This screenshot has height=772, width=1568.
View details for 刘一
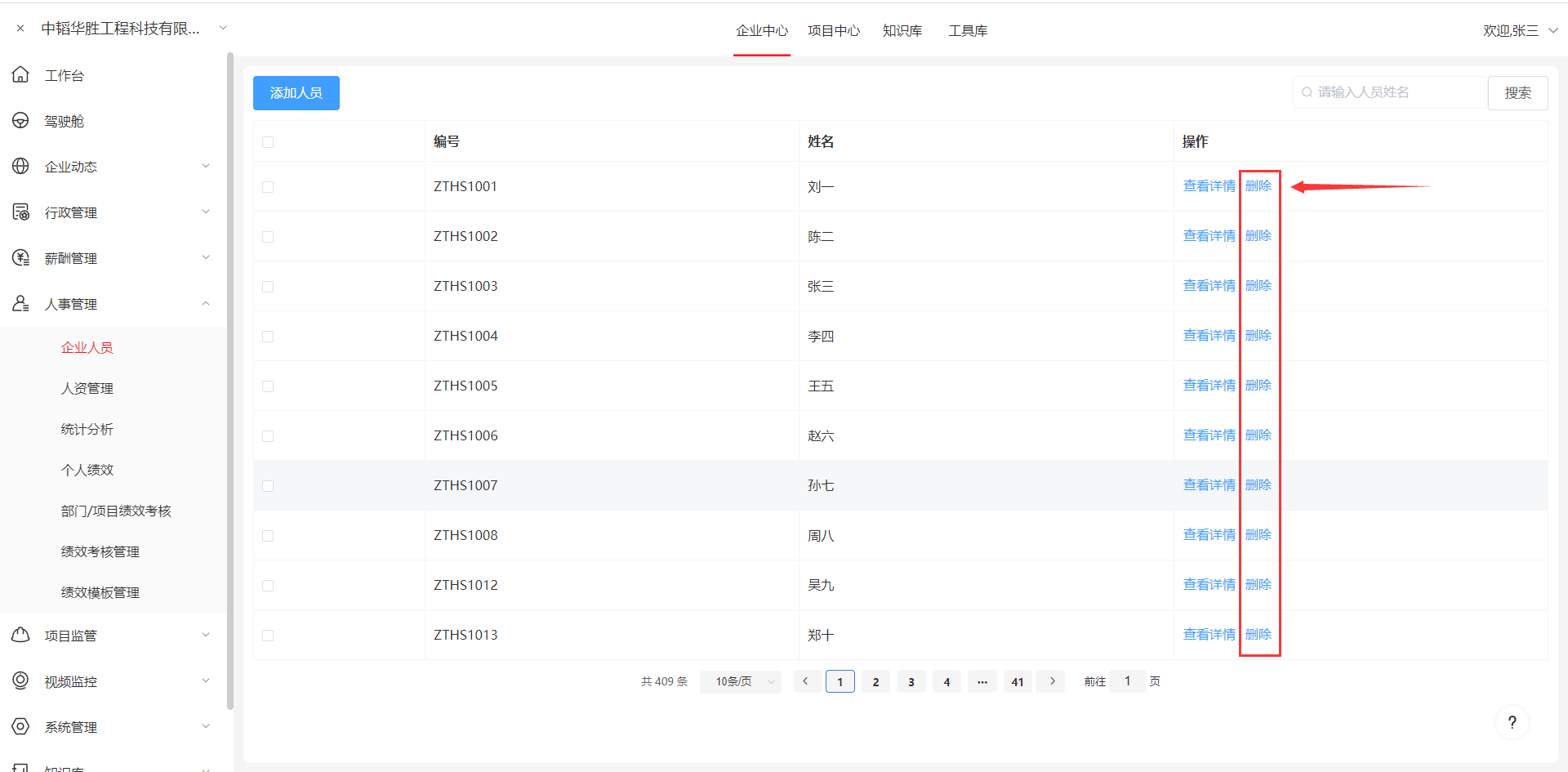click(x=1209, y=186)
